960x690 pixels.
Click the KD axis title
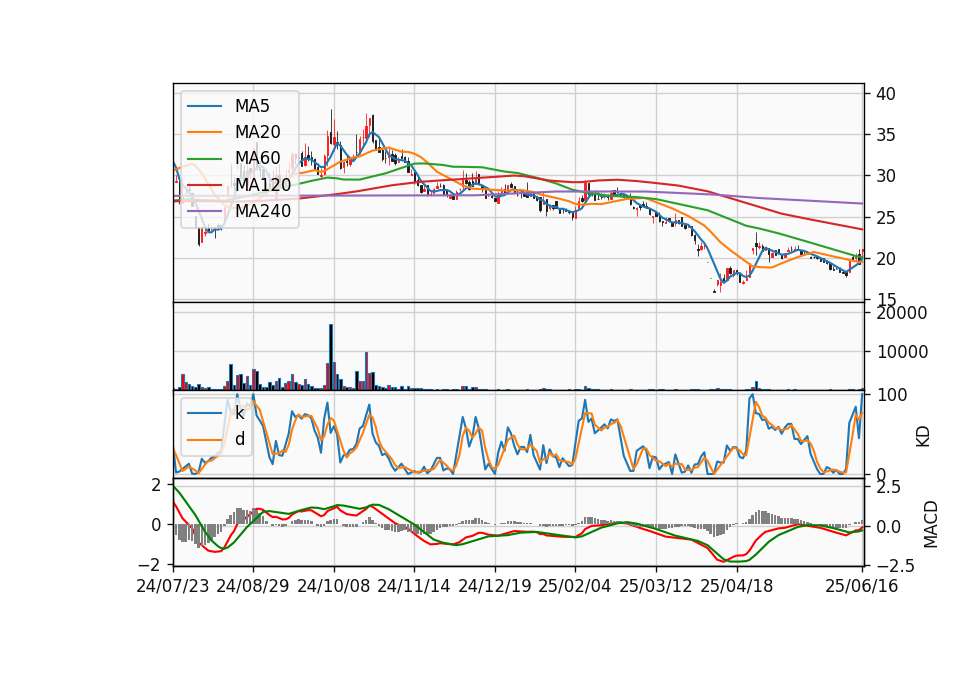923,437
